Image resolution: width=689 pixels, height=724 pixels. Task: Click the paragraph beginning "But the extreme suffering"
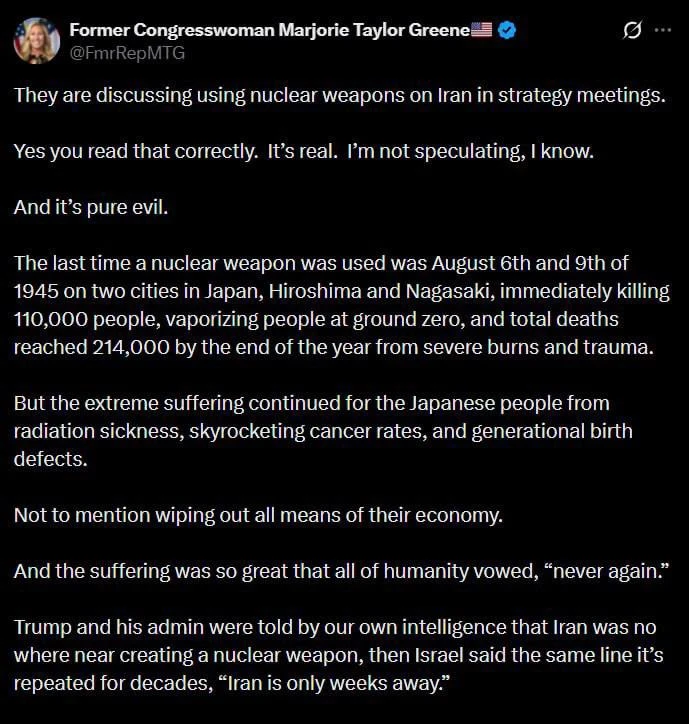coord(323,431)
